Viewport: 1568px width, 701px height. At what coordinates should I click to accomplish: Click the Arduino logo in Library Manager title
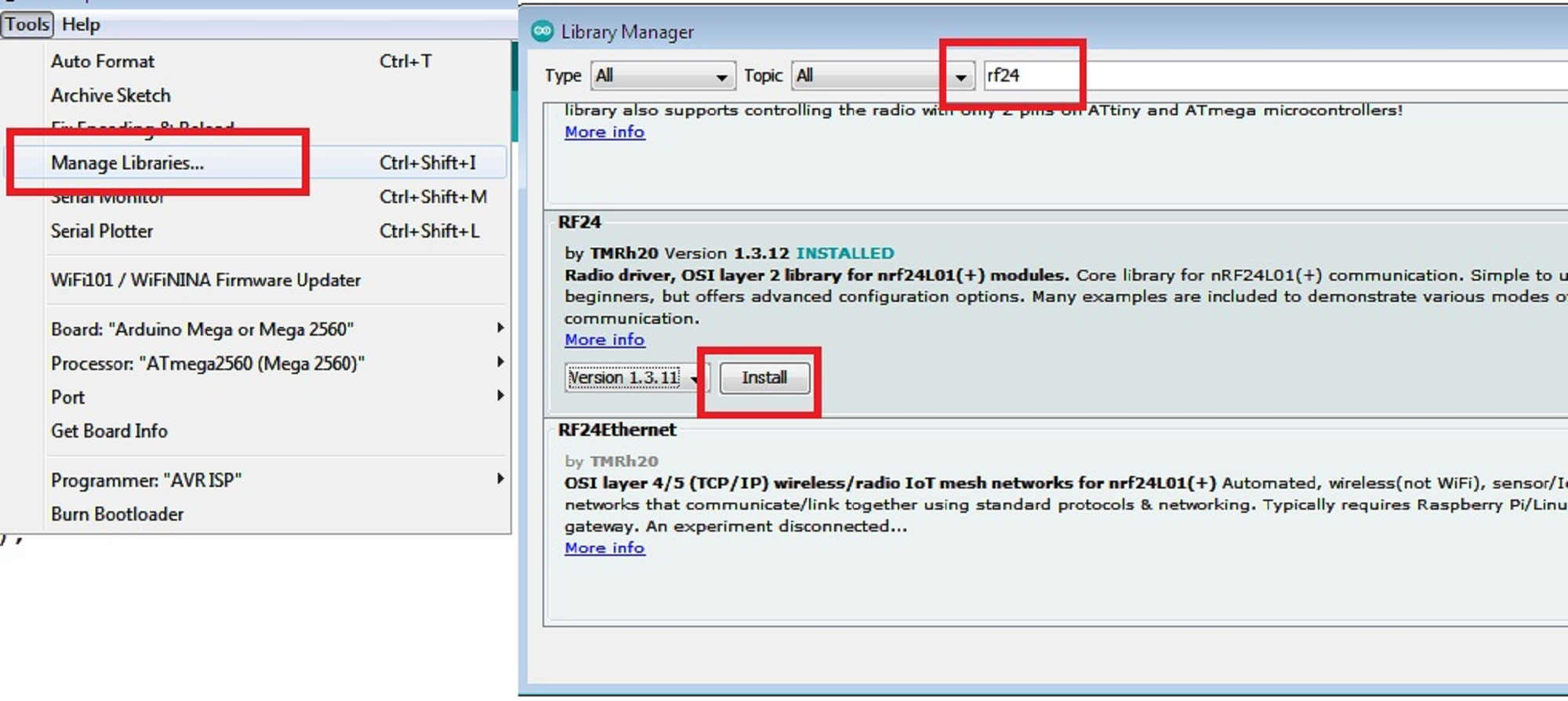542,31
